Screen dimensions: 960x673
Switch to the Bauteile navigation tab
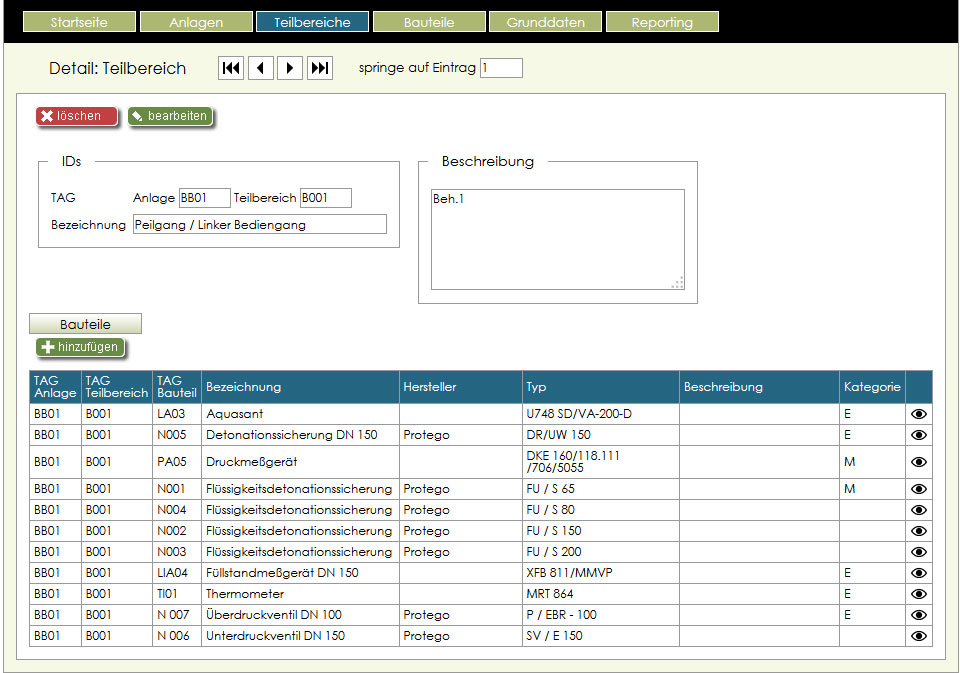click(429, 22)
